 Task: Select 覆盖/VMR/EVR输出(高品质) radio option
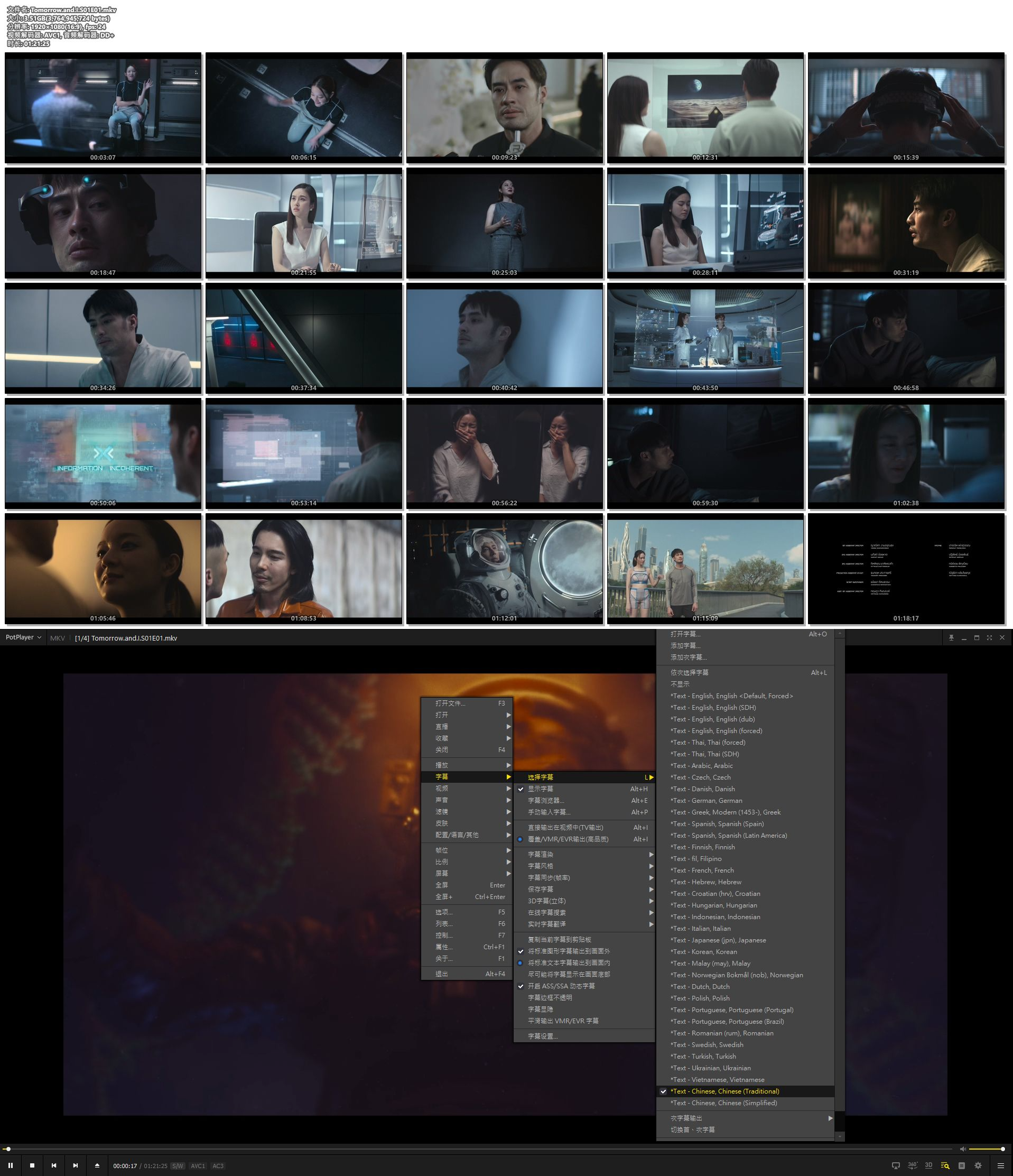(x=584, y=839)
